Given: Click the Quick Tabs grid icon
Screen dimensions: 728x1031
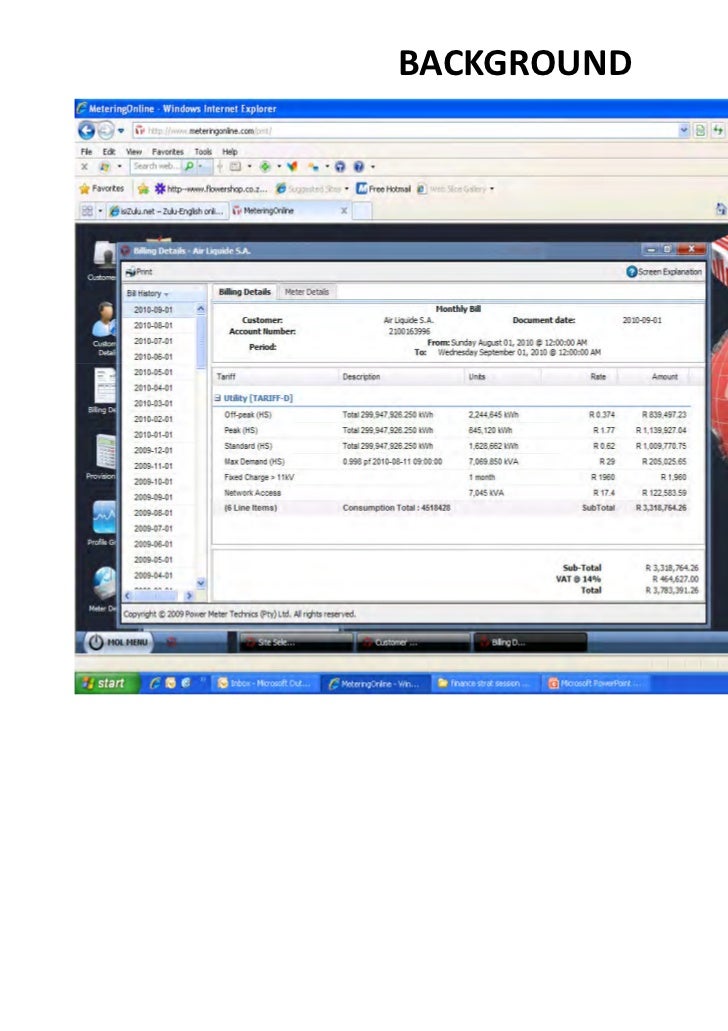Looking at the screenshot, I should [x=87, y=211].
